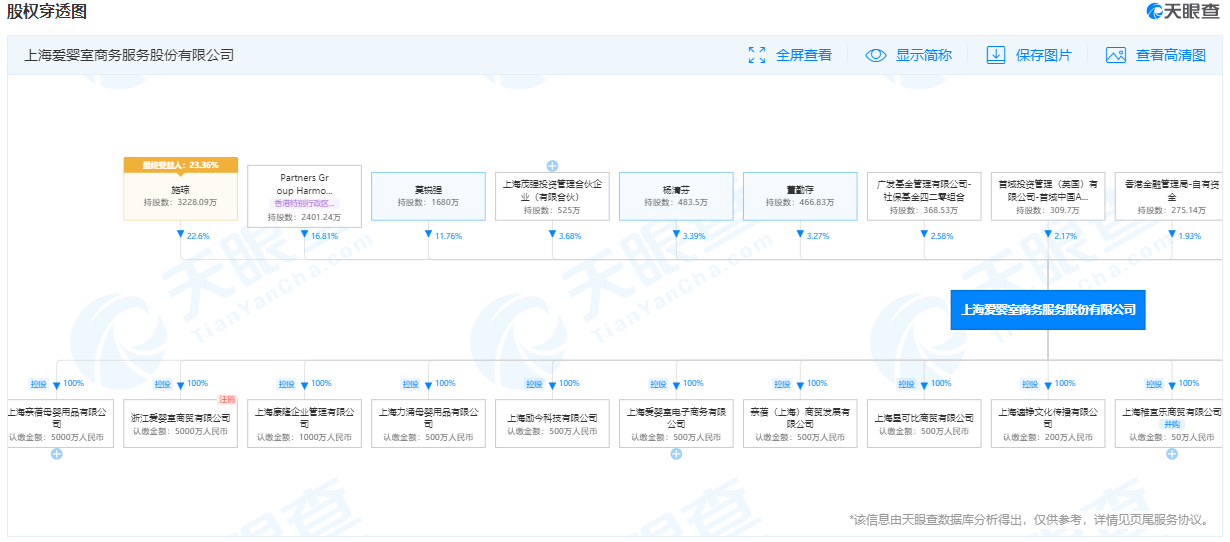The height and width of the screenshot is (542, 1230).
Task: Click the fullscreen view icon
Action: click(757, 55)
